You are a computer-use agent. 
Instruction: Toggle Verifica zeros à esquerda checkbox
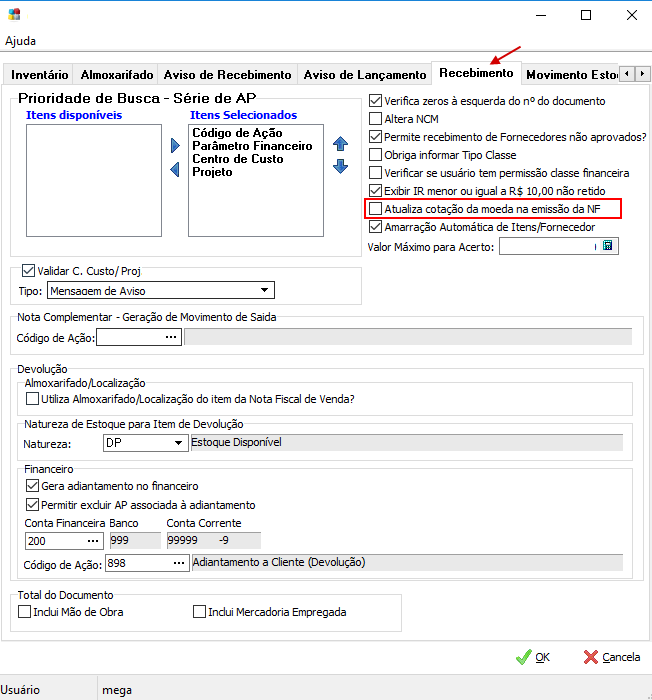[376, 100]
